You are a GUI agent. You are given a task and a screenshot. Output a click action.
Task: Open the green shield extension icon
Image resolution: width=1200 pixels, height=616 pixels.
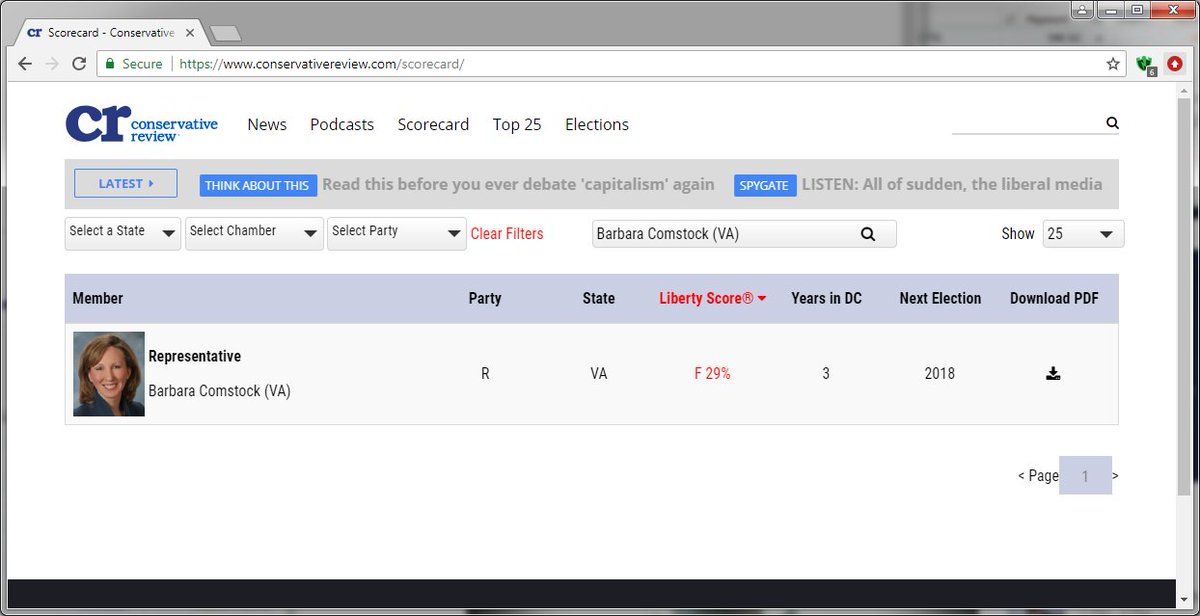(1146, 64)
